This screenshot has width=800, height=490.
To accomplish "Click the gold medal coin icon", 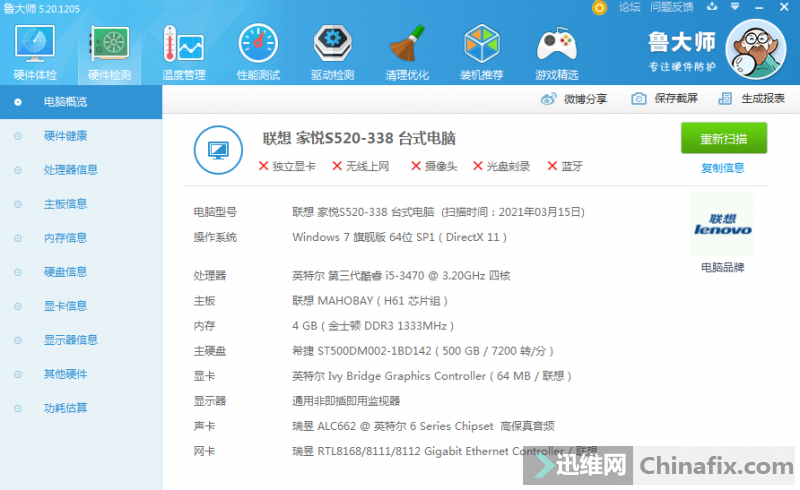I will pos(599,7).
